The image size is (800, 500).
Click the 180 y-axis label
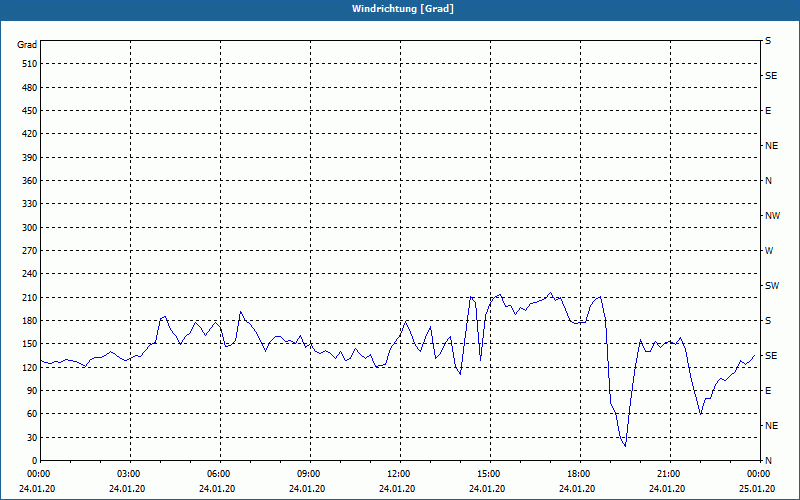tap(30, 321)
